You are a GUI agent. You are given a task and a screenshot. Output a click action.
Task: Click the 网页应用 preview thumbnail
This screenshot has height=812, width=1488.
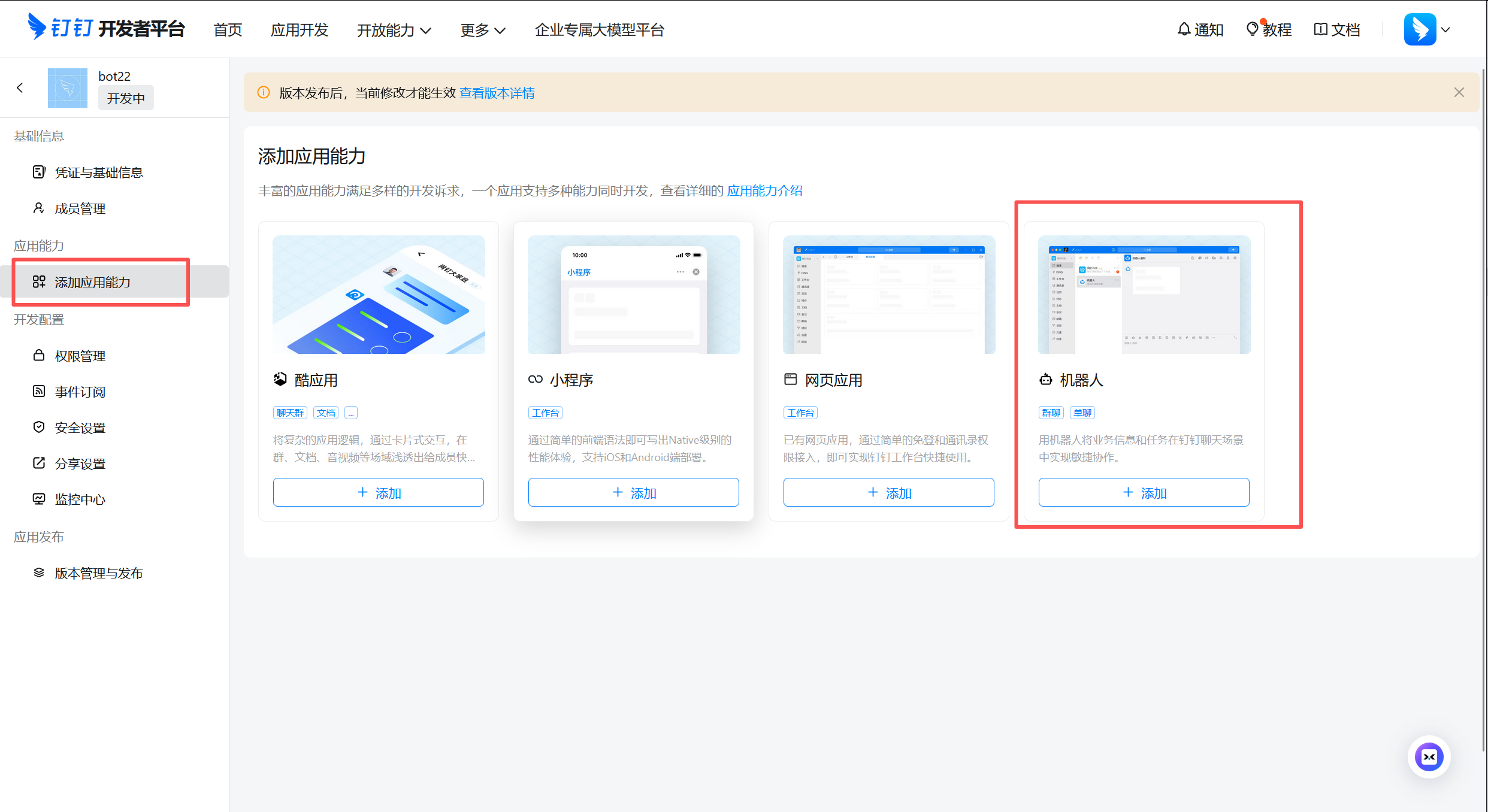click(888, 295)
